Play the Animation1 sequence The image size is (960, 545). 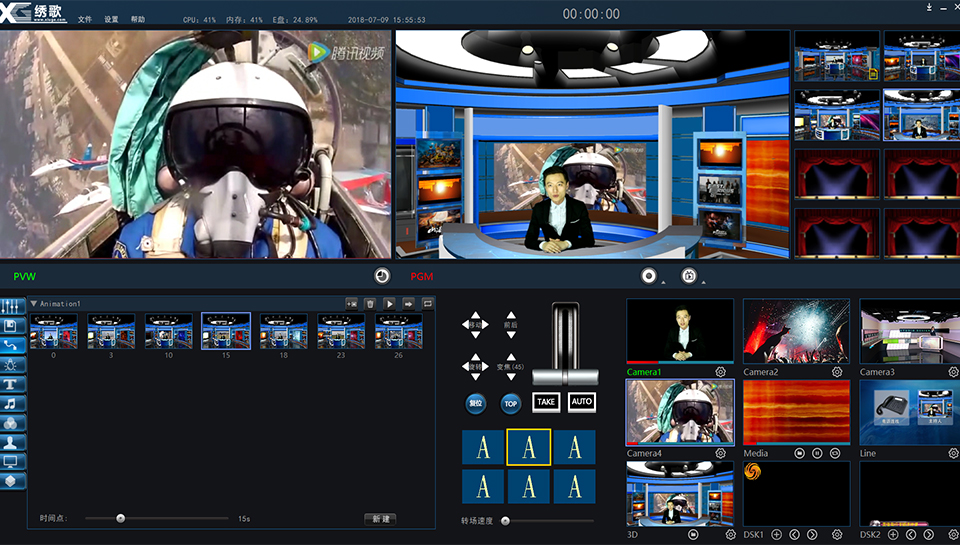pyautogui.click(x=389, y=303)
